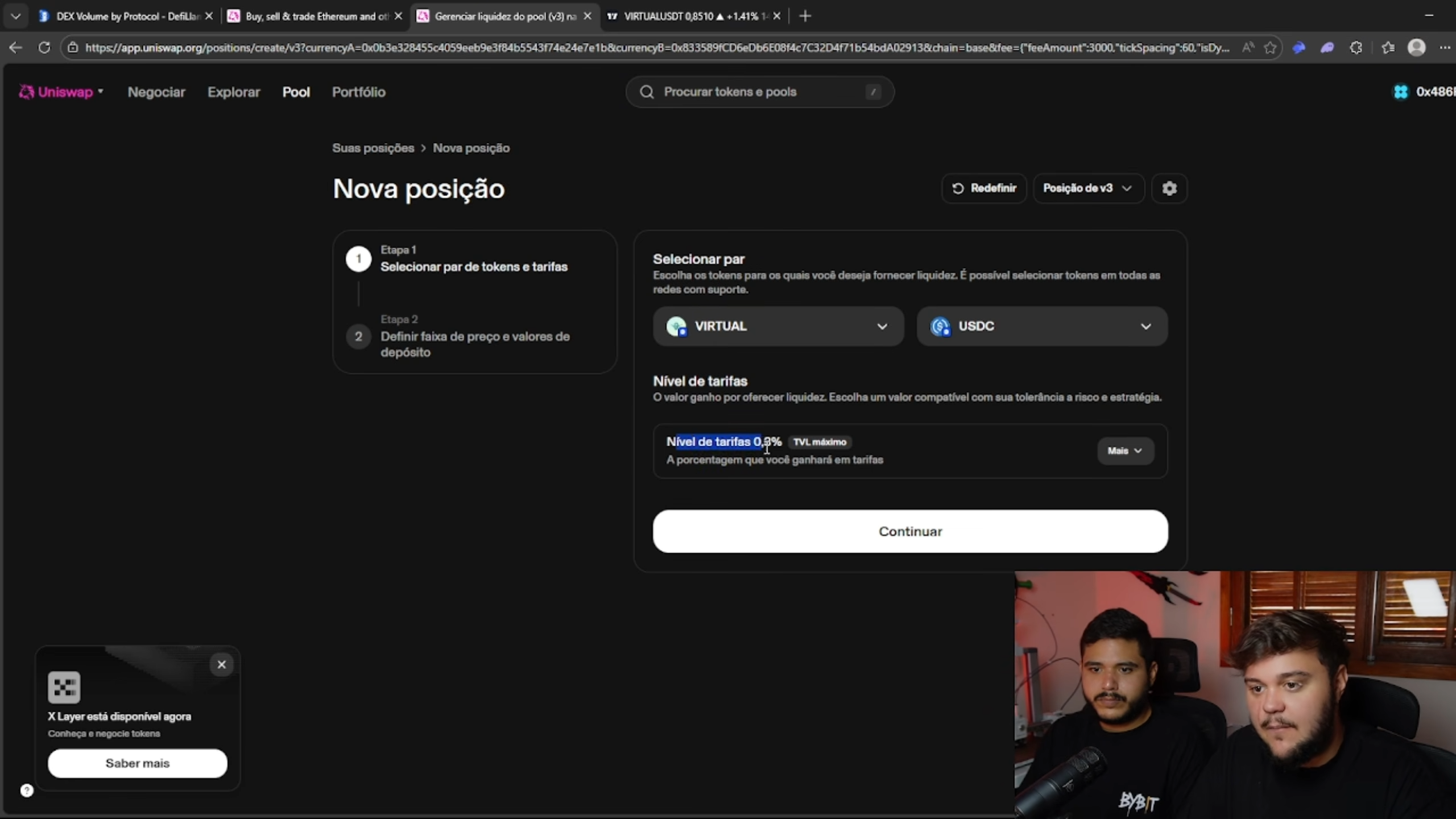Screen dimensions: 1456x819
Task: Click Saber mais on X Layer card
Action: click(x=137, y=763)
